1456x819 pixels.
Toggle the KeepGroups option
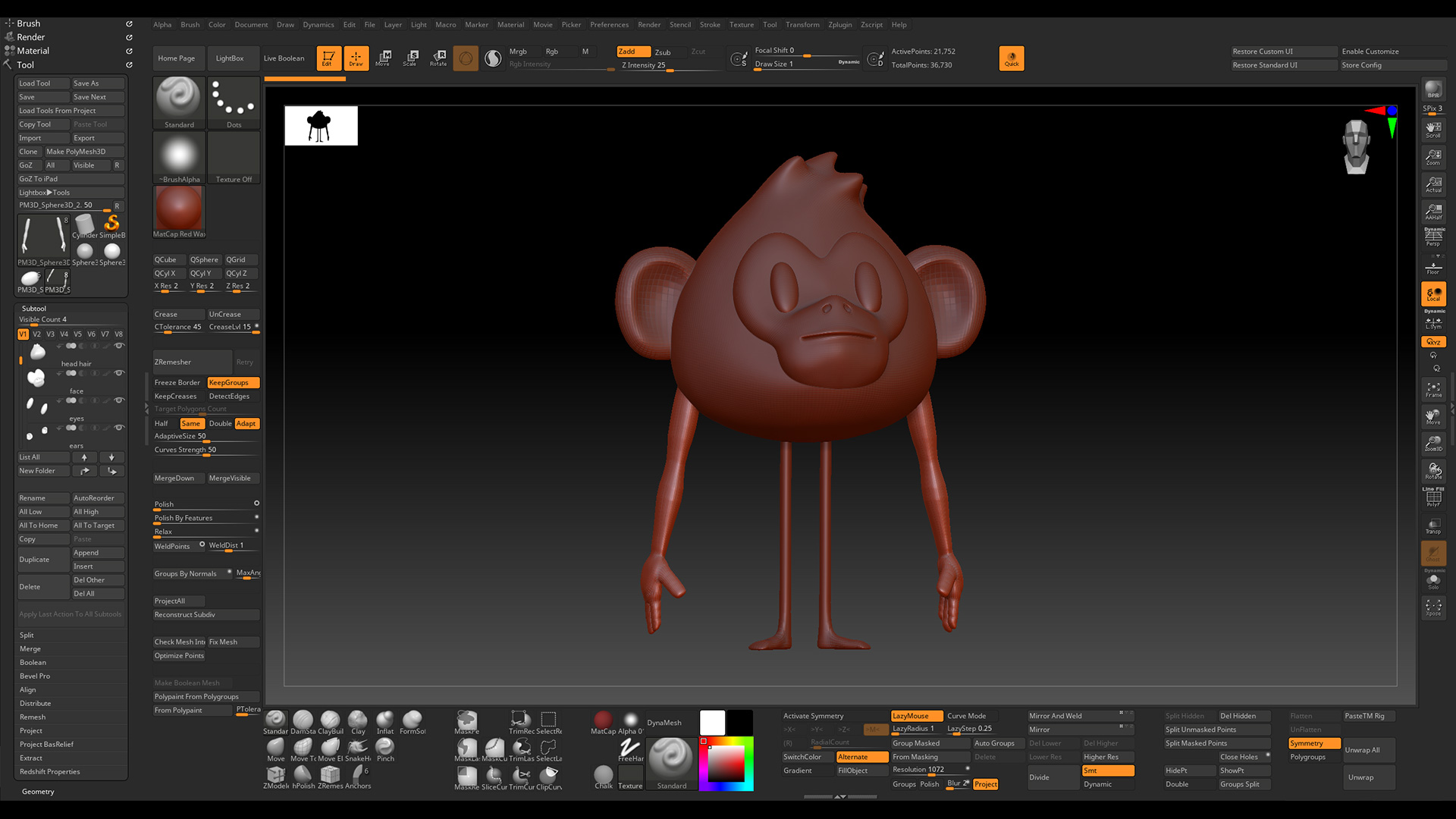(233, 382)
